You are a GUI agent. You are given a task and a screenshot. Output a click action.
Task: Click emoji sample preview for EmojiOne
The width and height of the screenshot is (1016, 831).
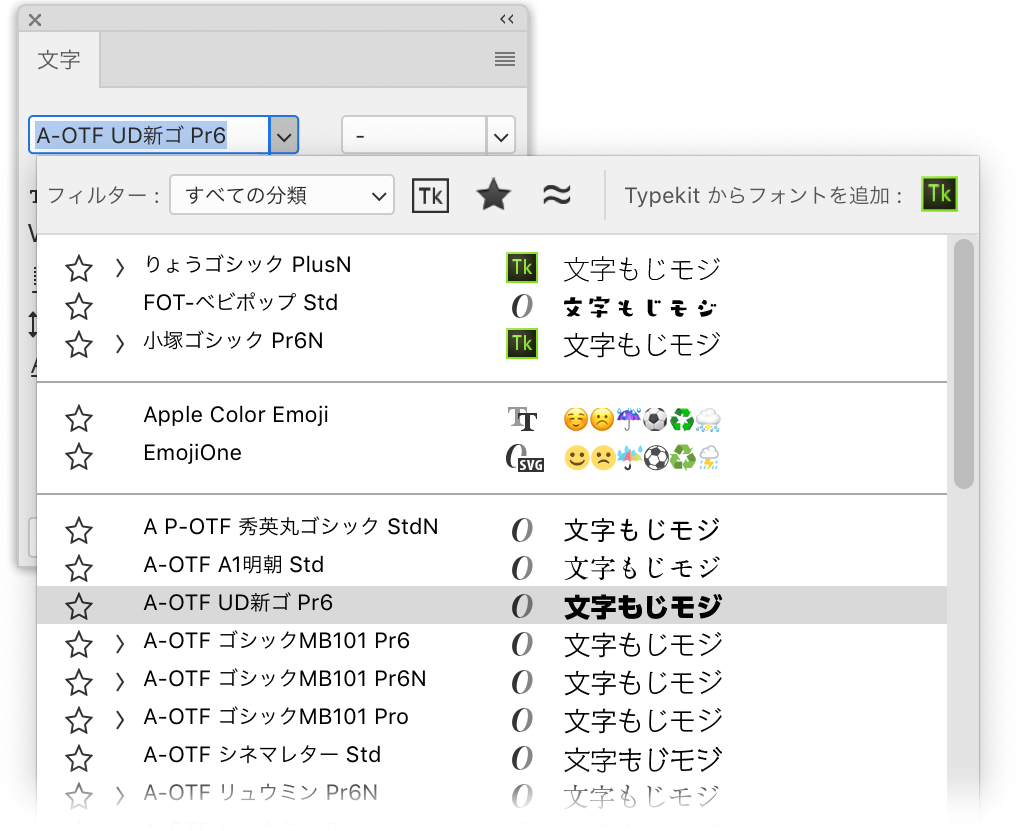pos(642,458)
